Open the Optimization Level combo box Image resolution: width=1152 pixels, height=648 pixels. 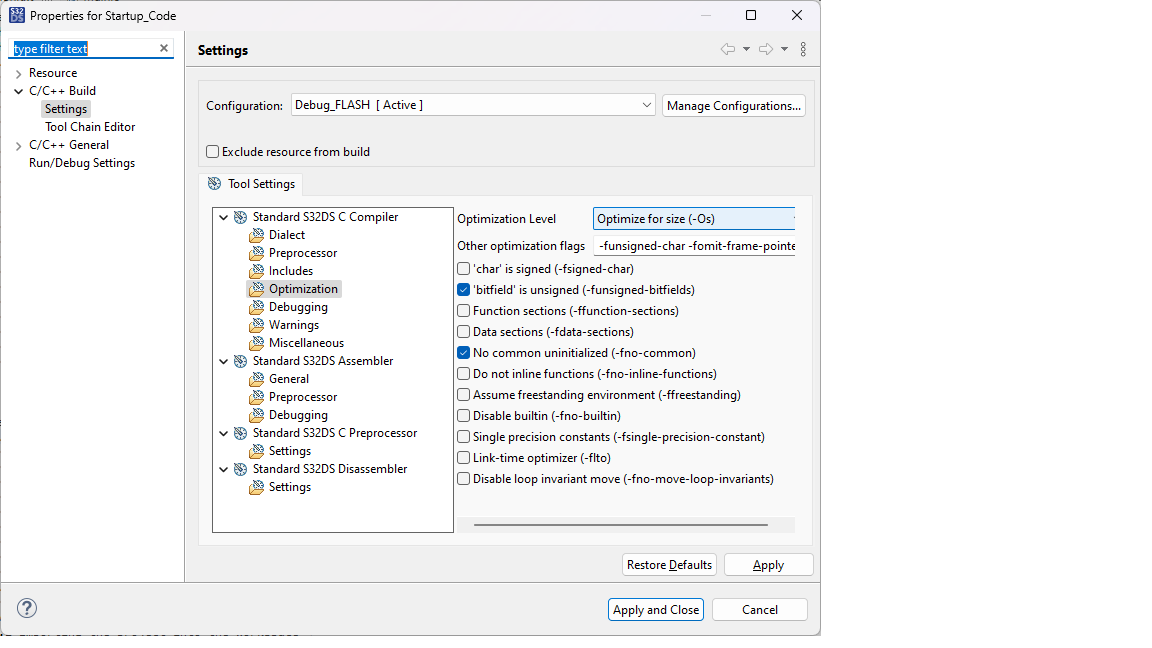click(x=694, y=219)
